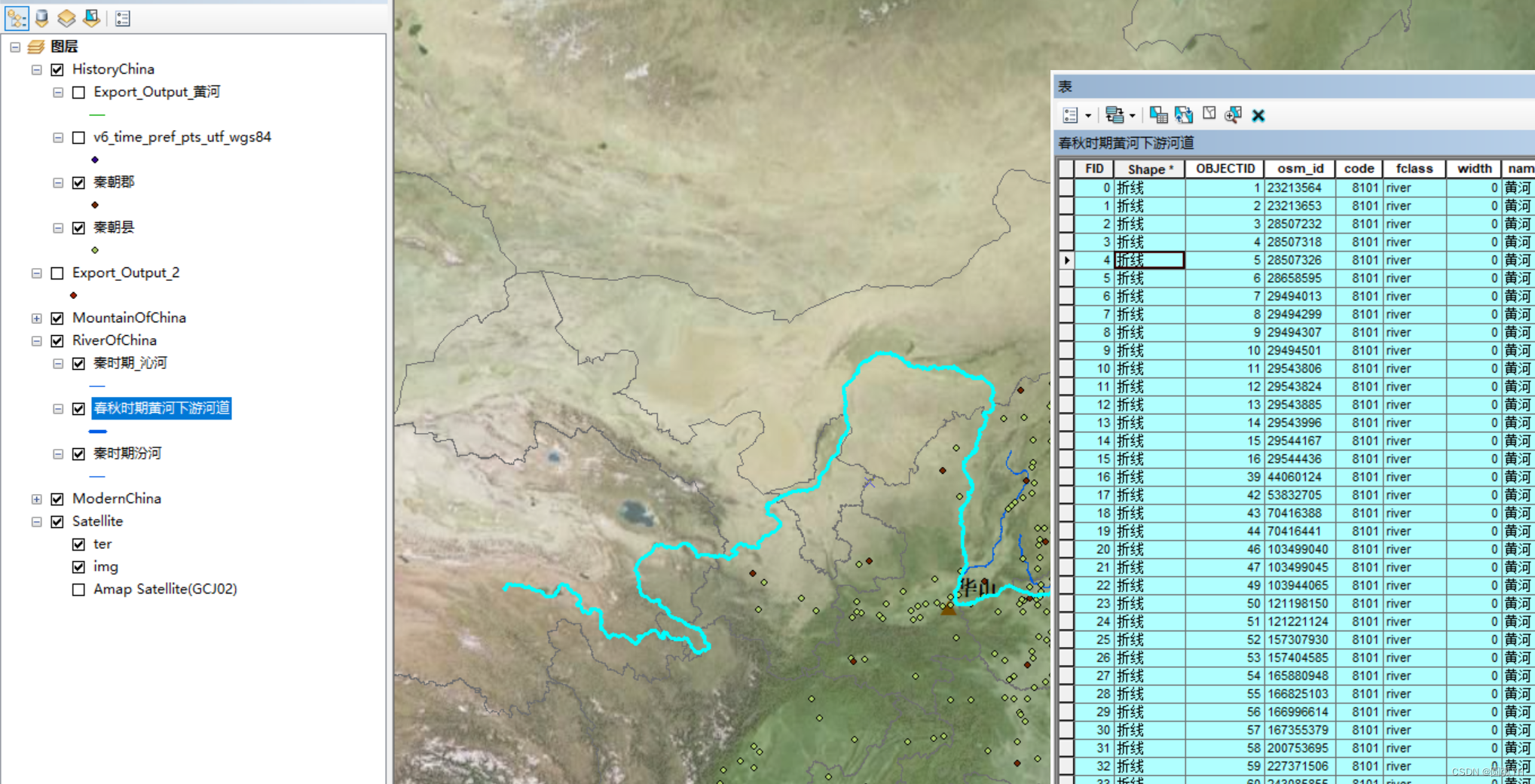Uncheck 秦朝郡 layer visibility
The height and width of the screenshot is (784, 1535).
pyautogui.click(x=78, y=183)
